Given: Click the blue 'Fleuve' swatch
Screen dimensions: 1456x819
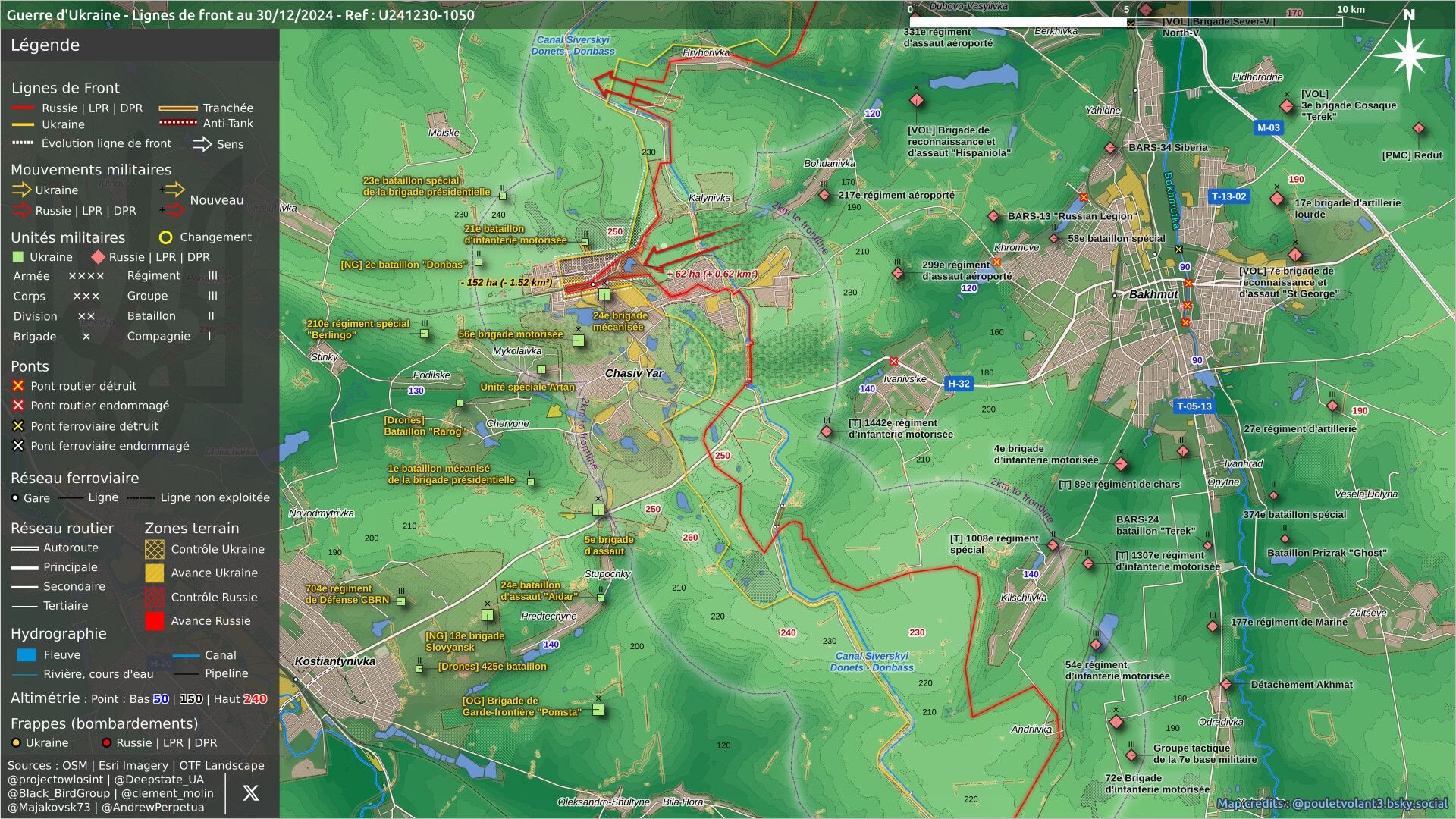Looking at the screenshot, I should (26, 655).
